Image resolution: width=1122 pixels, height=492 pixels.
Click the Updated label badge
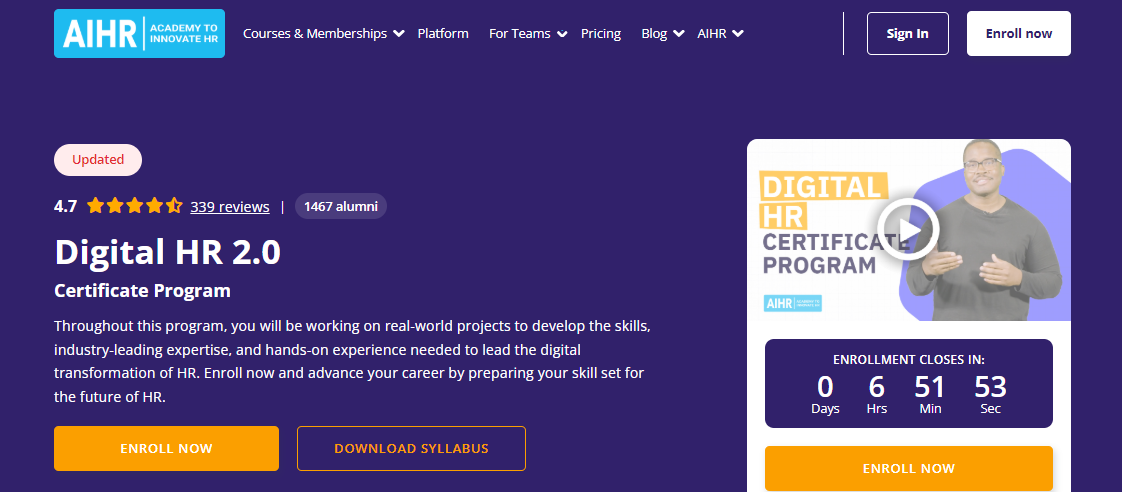coord(98,159)
